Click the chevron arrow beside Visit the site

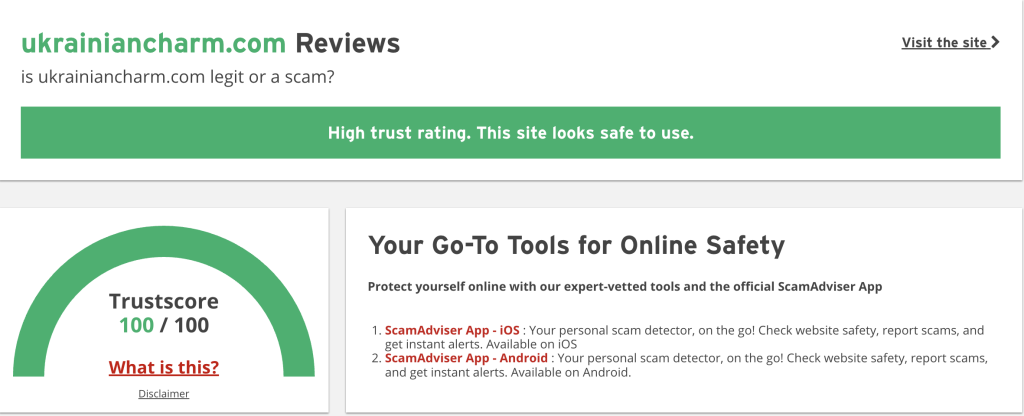[995, 42]
